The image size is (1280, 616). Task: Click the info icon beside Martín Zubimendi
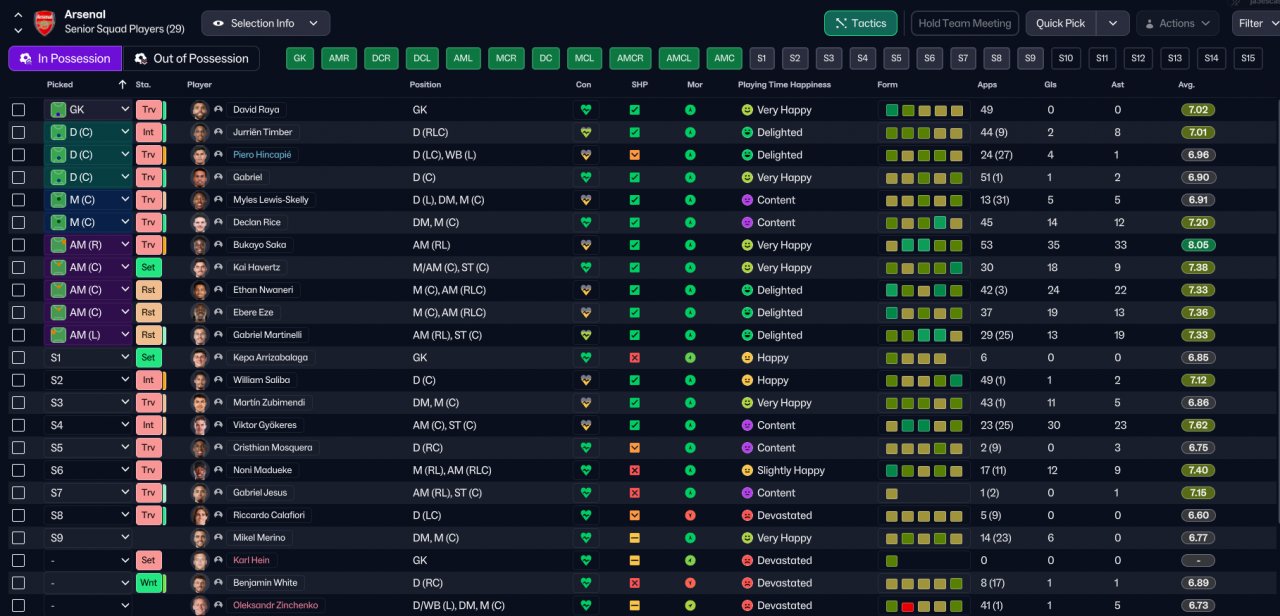click(218, 402)
